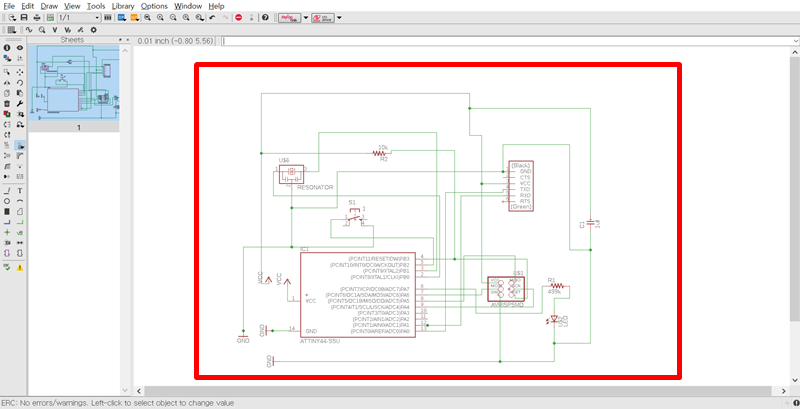This screenshot has height=409, width=800.
Task: Click the Print toolbar icon
Action: [x=37, y=17]
